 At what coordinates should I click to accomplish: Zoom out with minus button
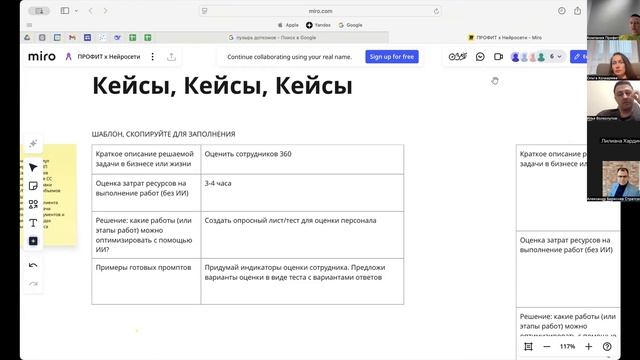point(547,347)
